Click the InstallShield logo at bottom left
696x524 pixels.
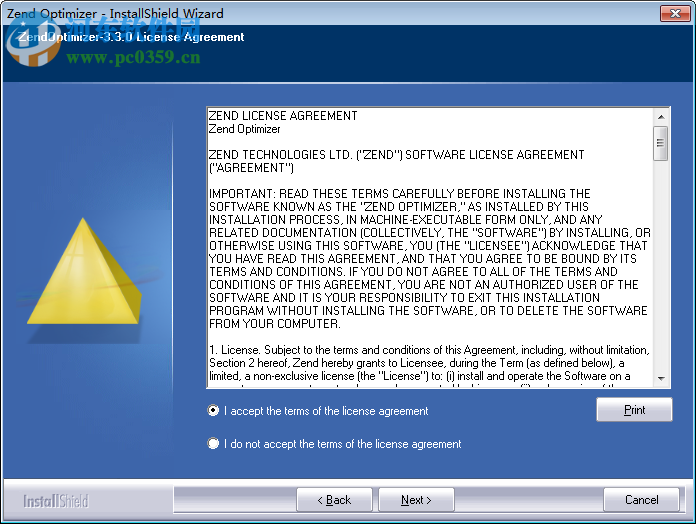pos(56,501)
